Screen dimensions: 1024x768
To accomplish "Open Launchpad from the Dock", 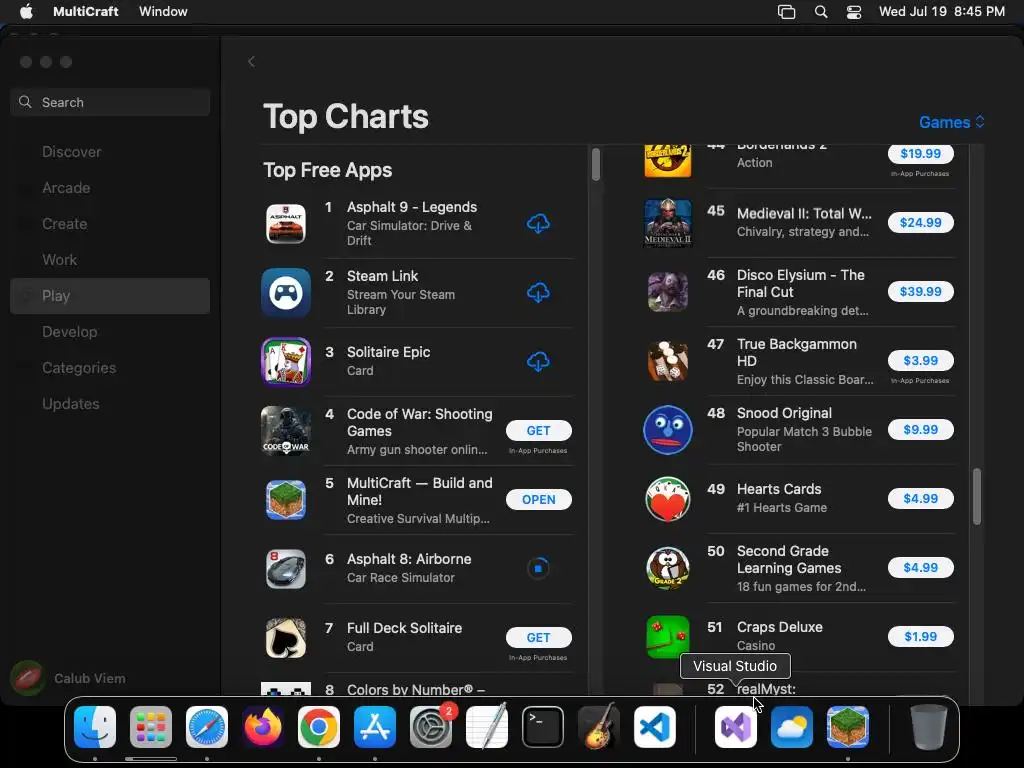I will coord(151,727).
